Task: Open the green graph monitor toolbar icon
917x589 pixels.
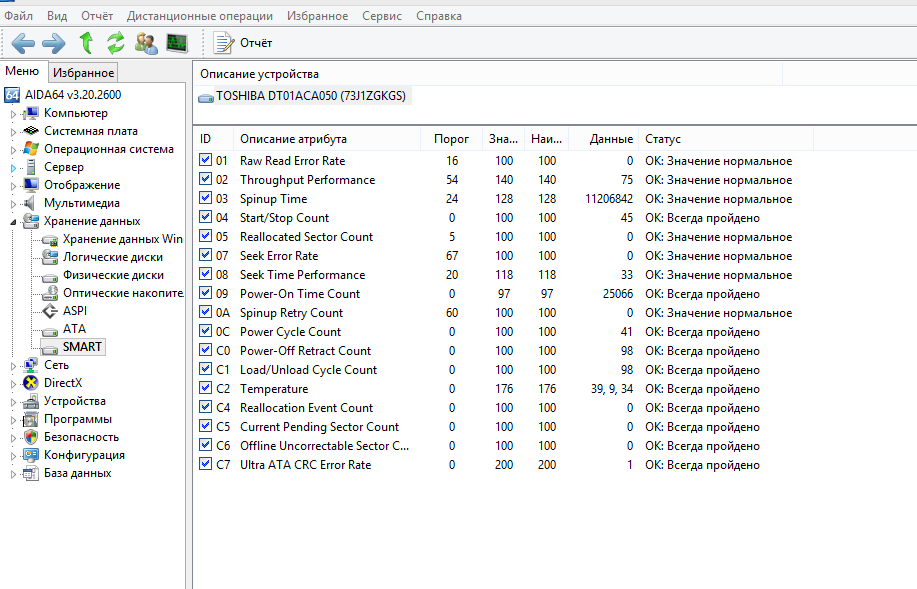Action: click(177, 43)
